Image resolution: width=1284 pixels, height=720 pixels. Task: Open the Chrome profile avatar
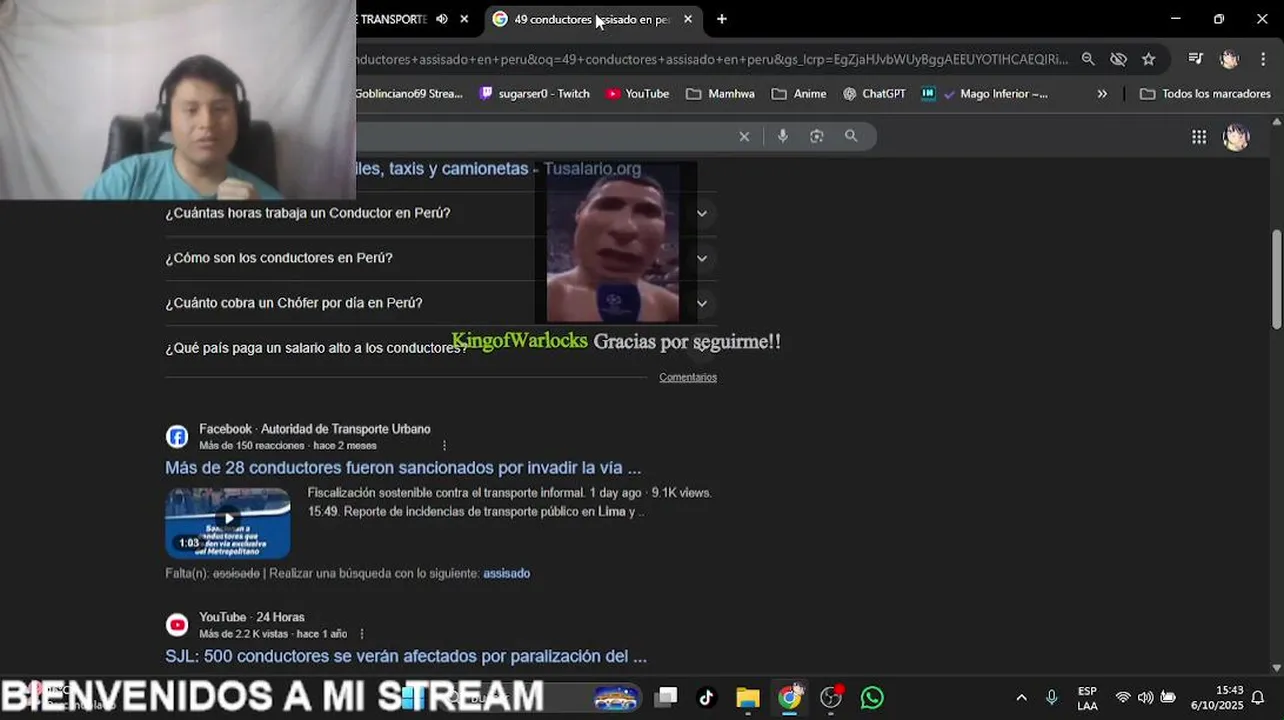(1229, 59)
